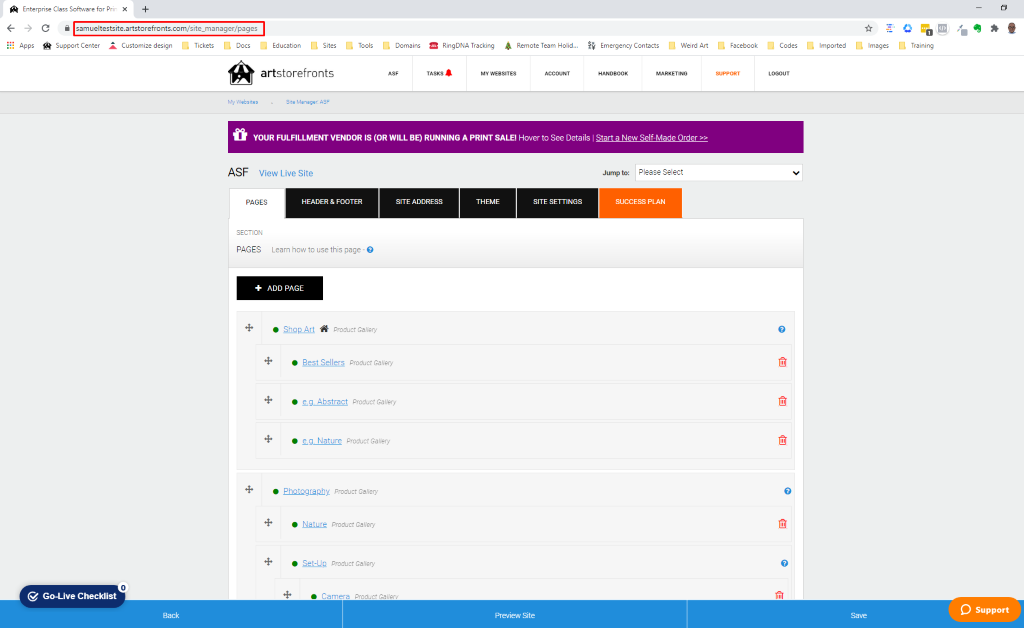This screenshot has height=628, width=1024.
Task: Open the Marketing menu
Action: click(x=671, y=73)
